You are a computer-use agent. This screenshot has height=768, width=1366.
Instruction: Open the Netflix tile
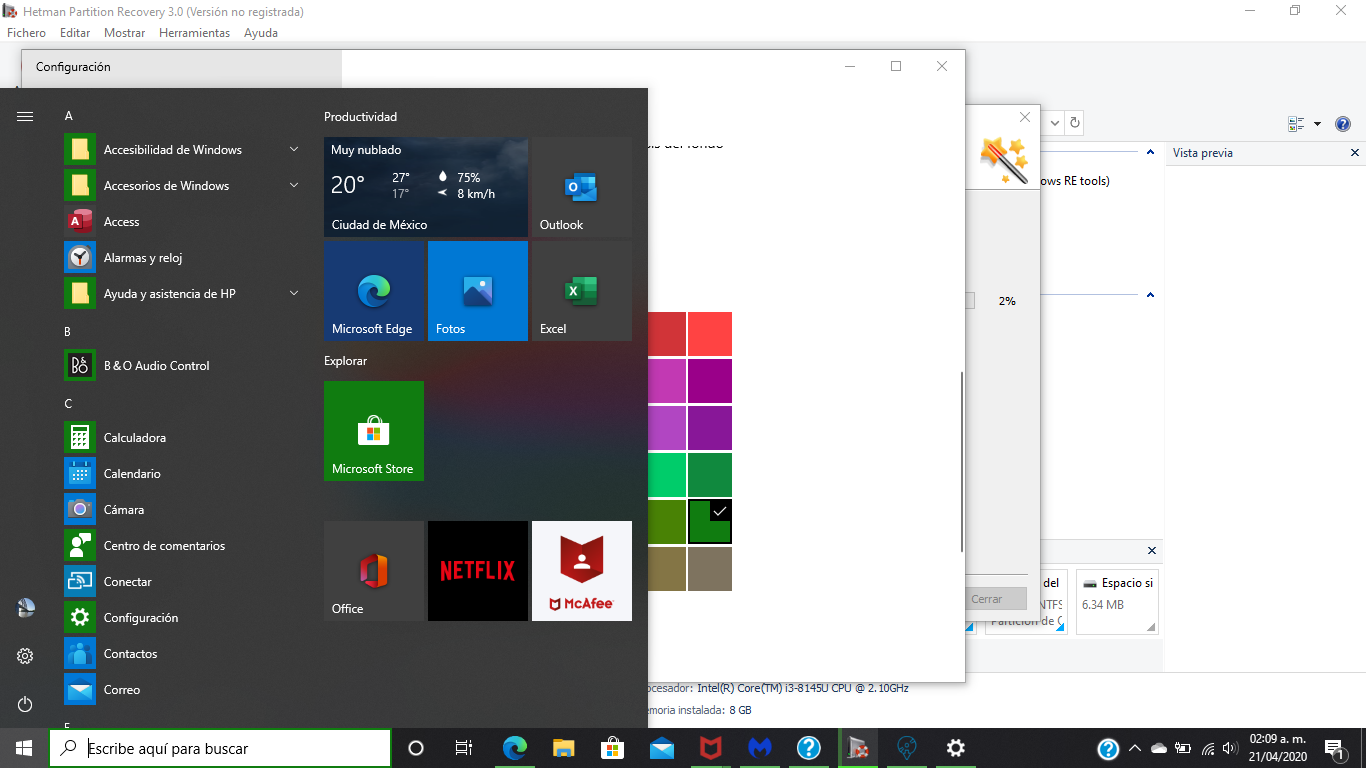coord(478,571)
